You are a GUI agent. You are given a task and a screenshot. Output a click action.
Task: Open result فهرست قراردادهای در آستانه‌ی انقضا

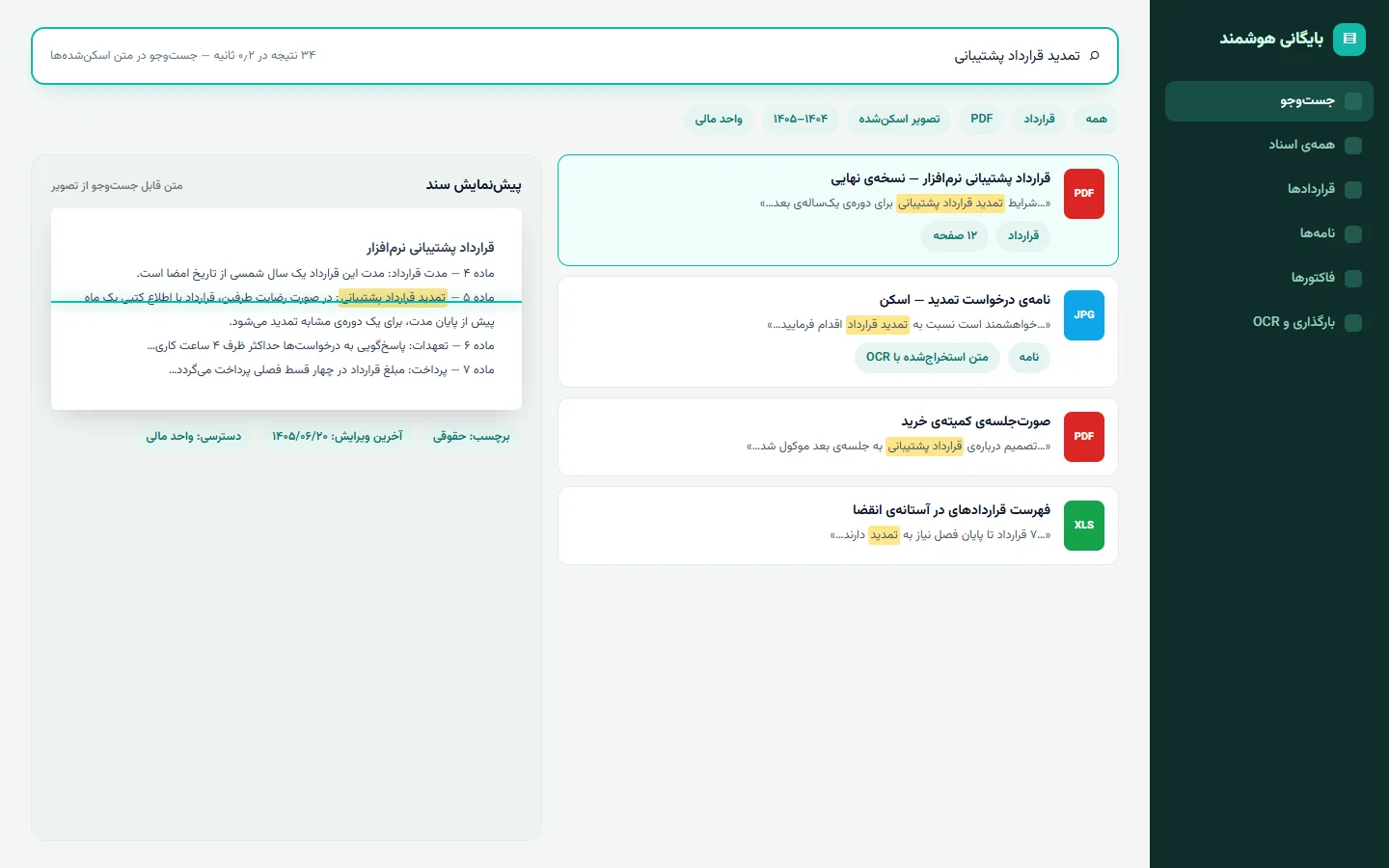tap(838, 526)
